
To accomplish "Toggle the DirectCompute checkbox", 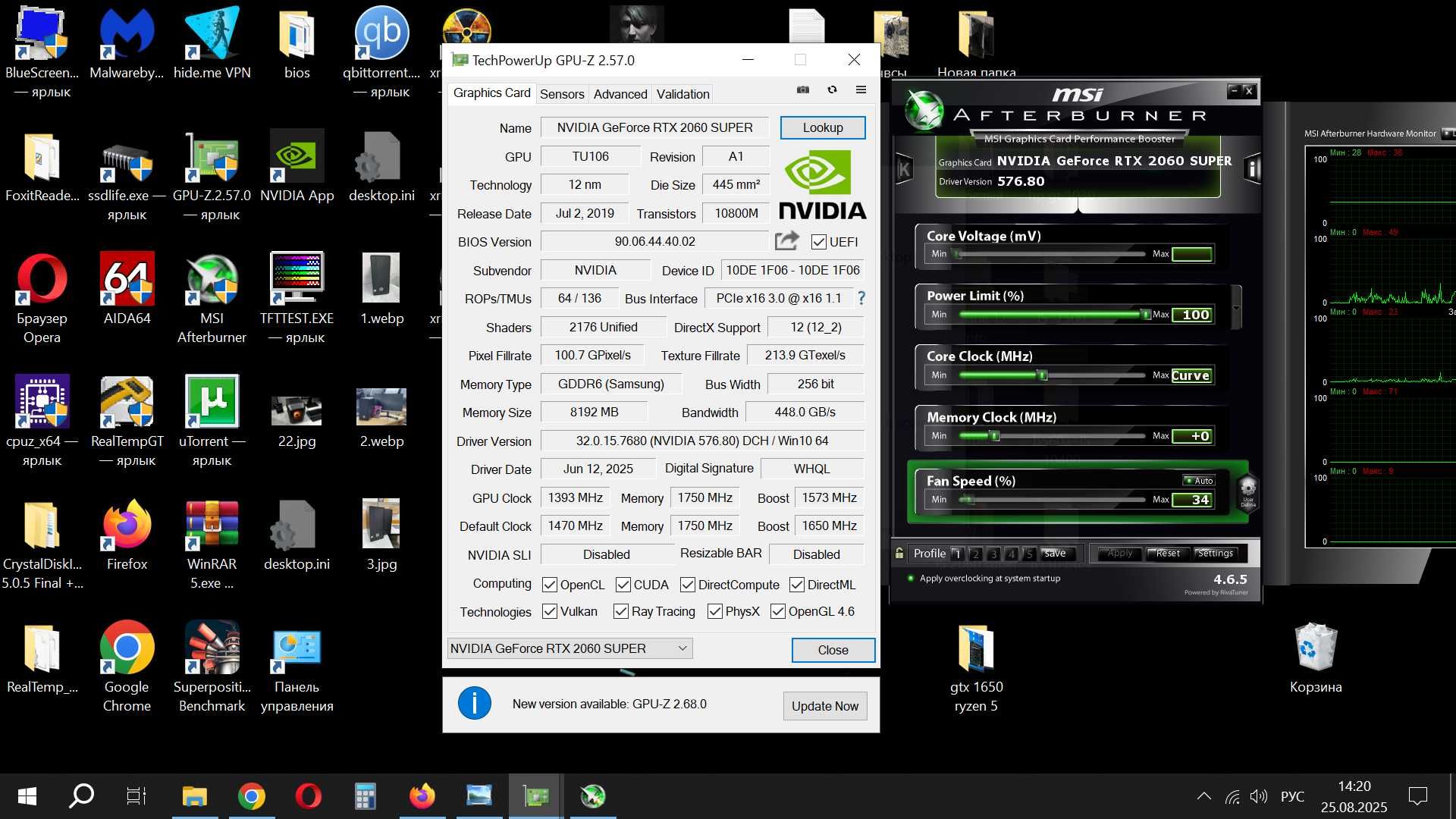I will coord(688,585).
